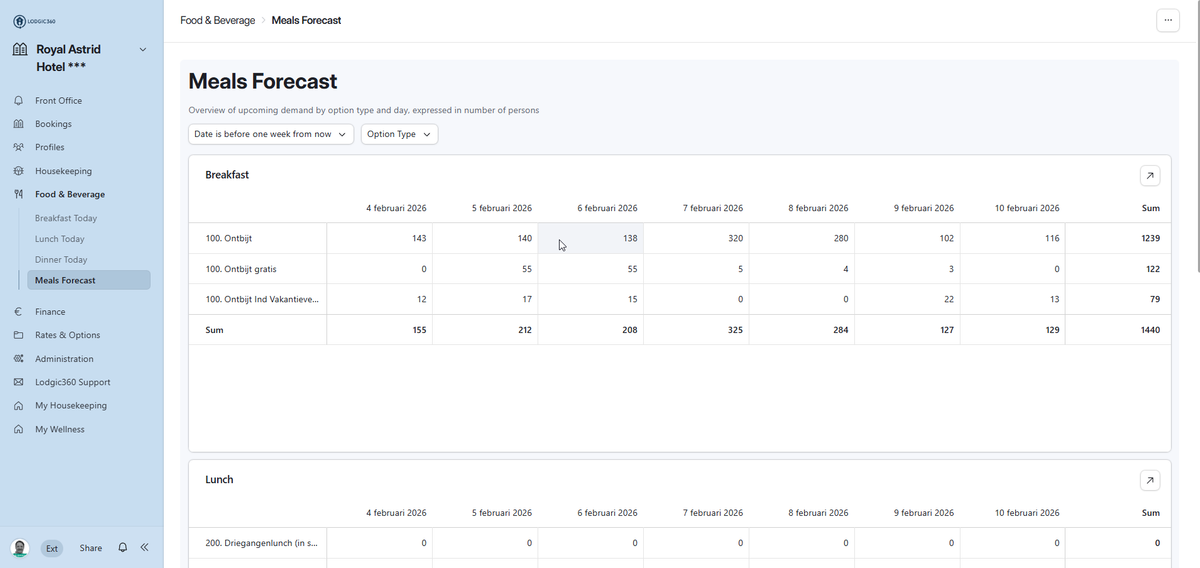Click the Food & Beverage breadcrumb link

(x=217, y=20)
